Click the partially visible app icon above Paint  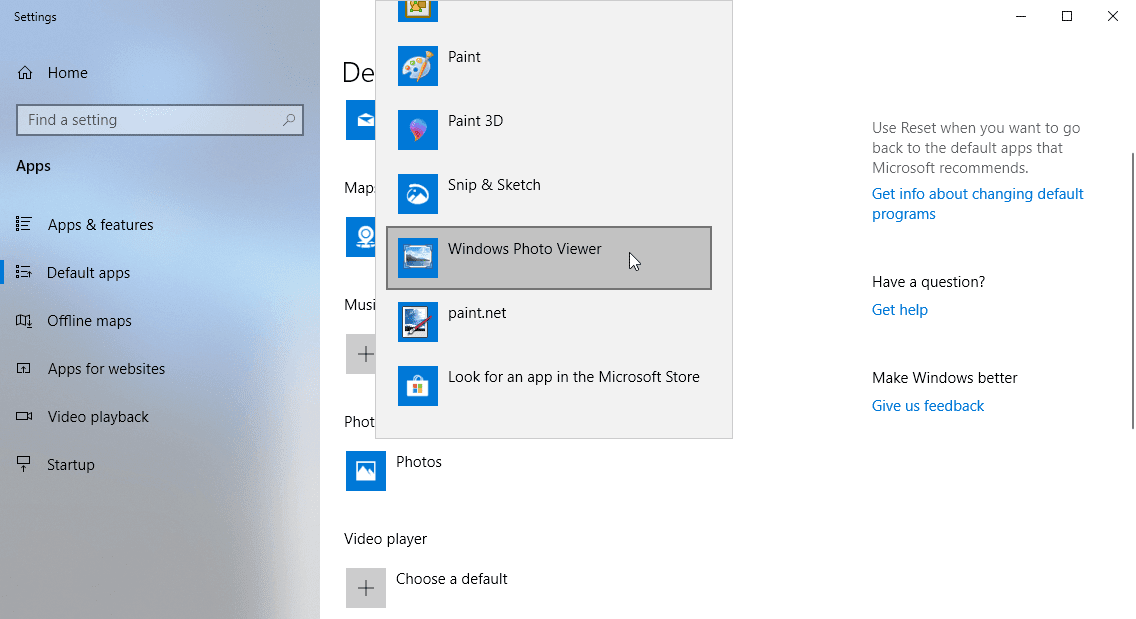click(417, 10)
